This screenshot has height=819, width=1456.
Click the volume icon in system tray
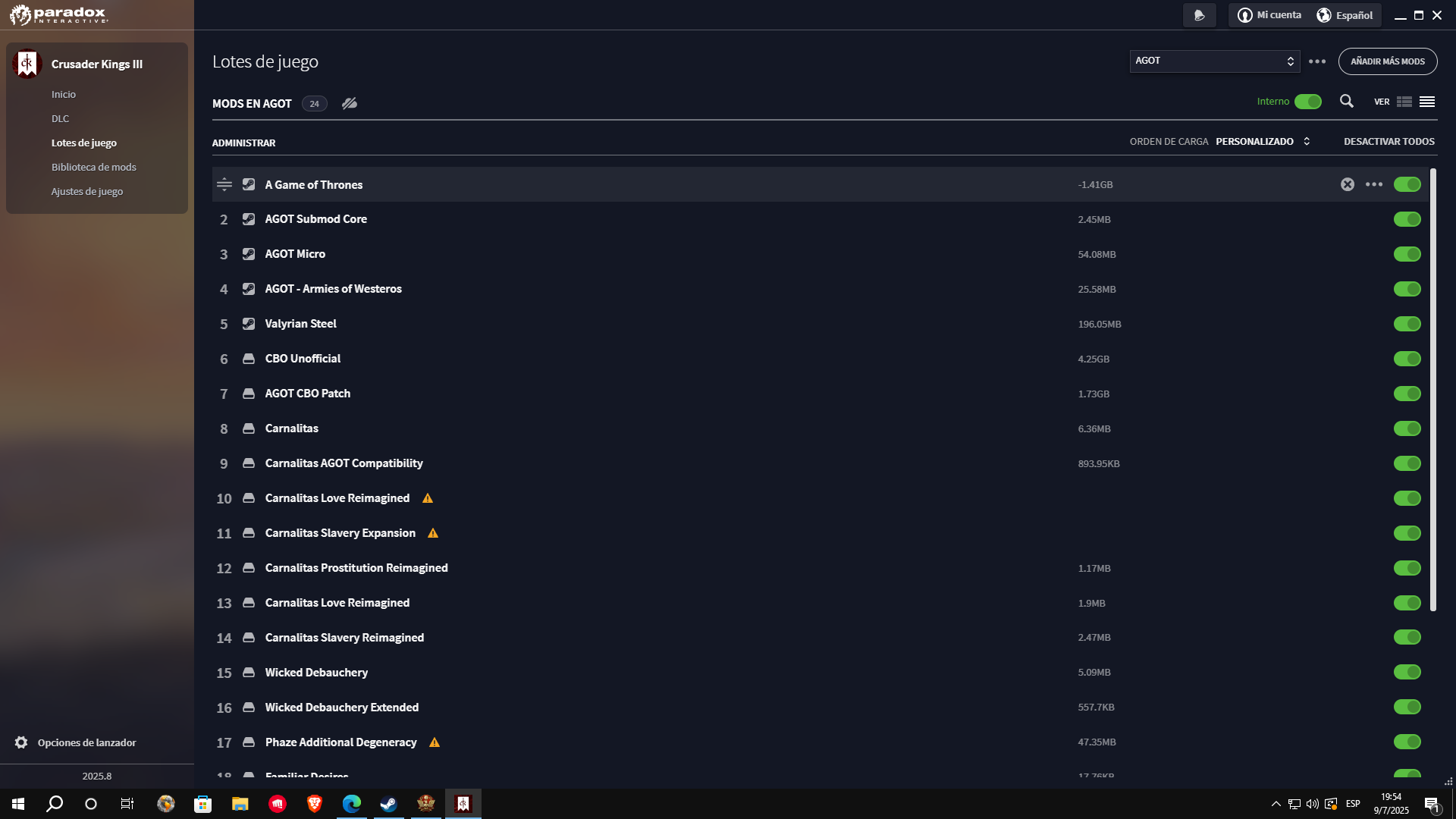click(1313, 804)
